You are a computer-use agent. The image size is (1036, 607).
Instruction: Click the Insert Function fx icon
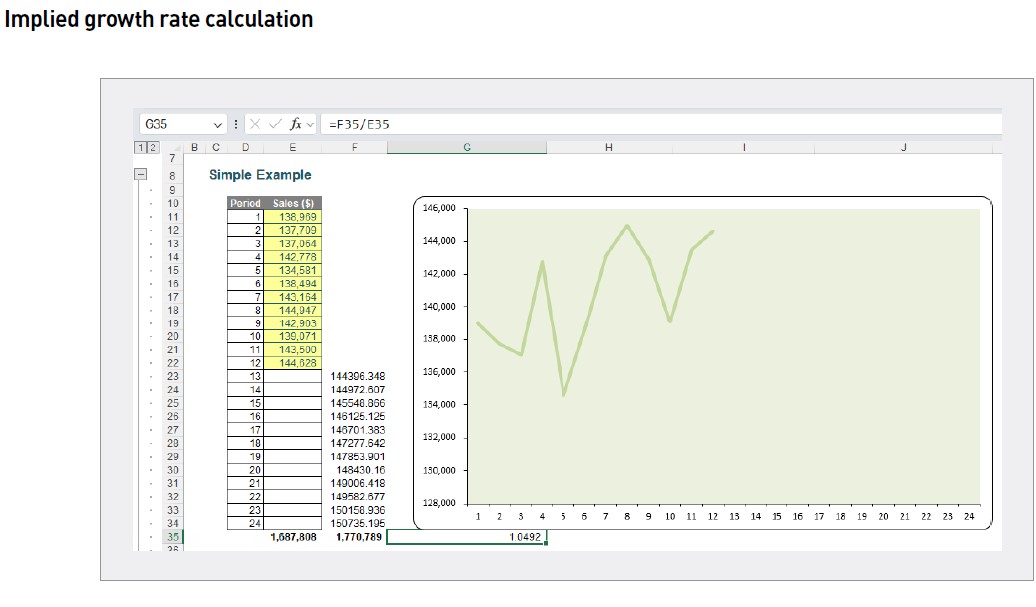pyautogui.click(x=296, y=124)
